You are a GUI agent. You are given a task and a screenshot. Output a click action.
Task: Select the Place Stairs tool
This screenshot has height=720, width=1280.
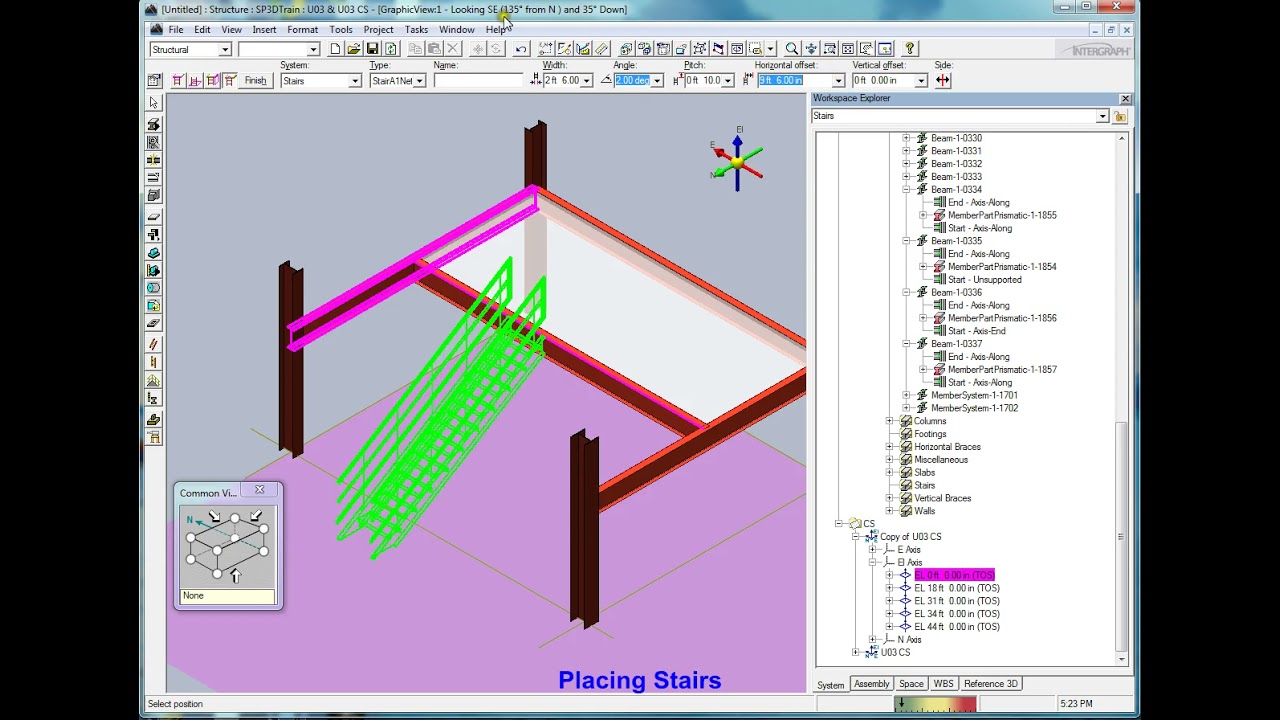click(x=153, y=343)
